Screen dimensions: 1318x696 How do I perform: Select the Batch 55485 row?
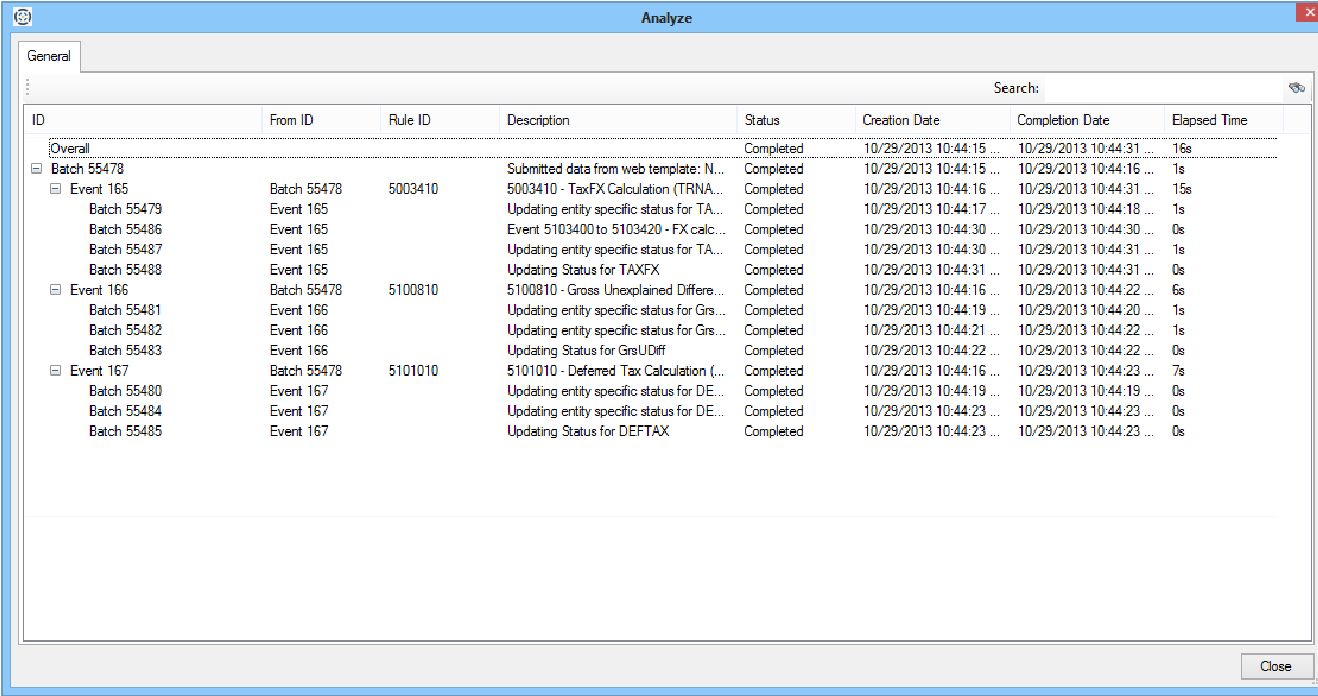click(125, 431)
